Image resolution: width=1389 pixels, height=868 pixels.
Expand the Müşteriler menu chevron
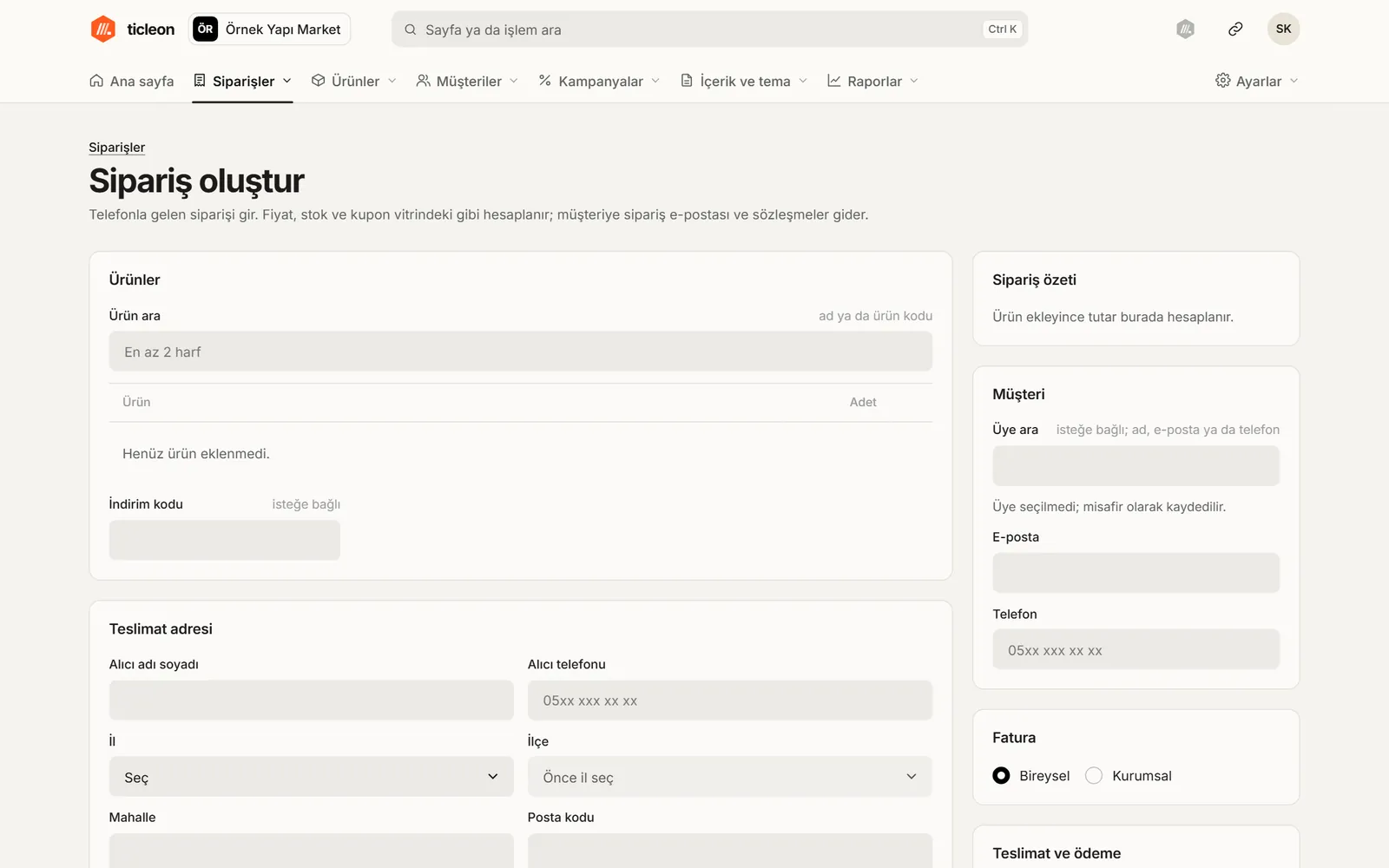(514, 81)
